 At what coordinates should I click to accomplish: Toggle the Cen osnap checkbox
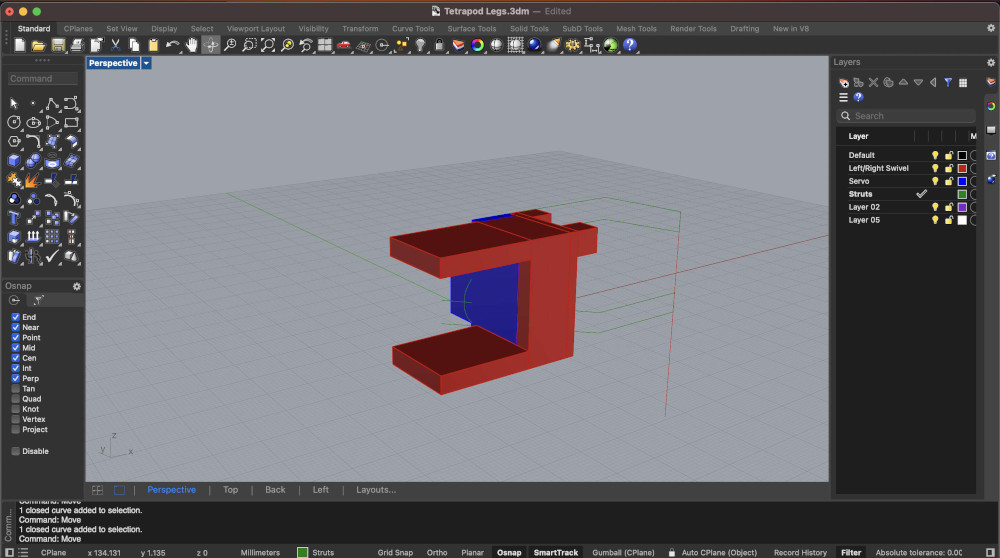[x=15, y=358]
